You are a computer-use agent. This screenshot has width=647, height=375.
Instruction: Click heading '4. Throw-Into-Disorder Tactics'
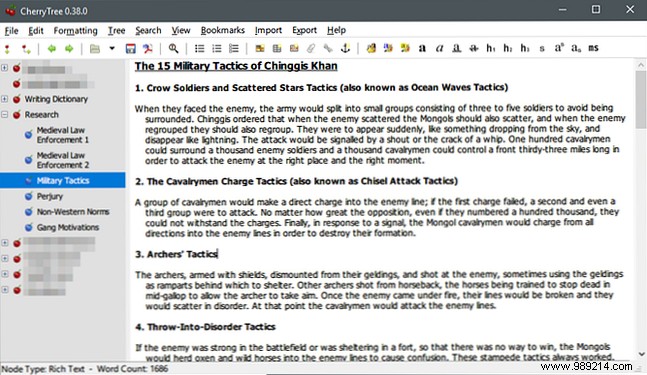coord(205,327)
